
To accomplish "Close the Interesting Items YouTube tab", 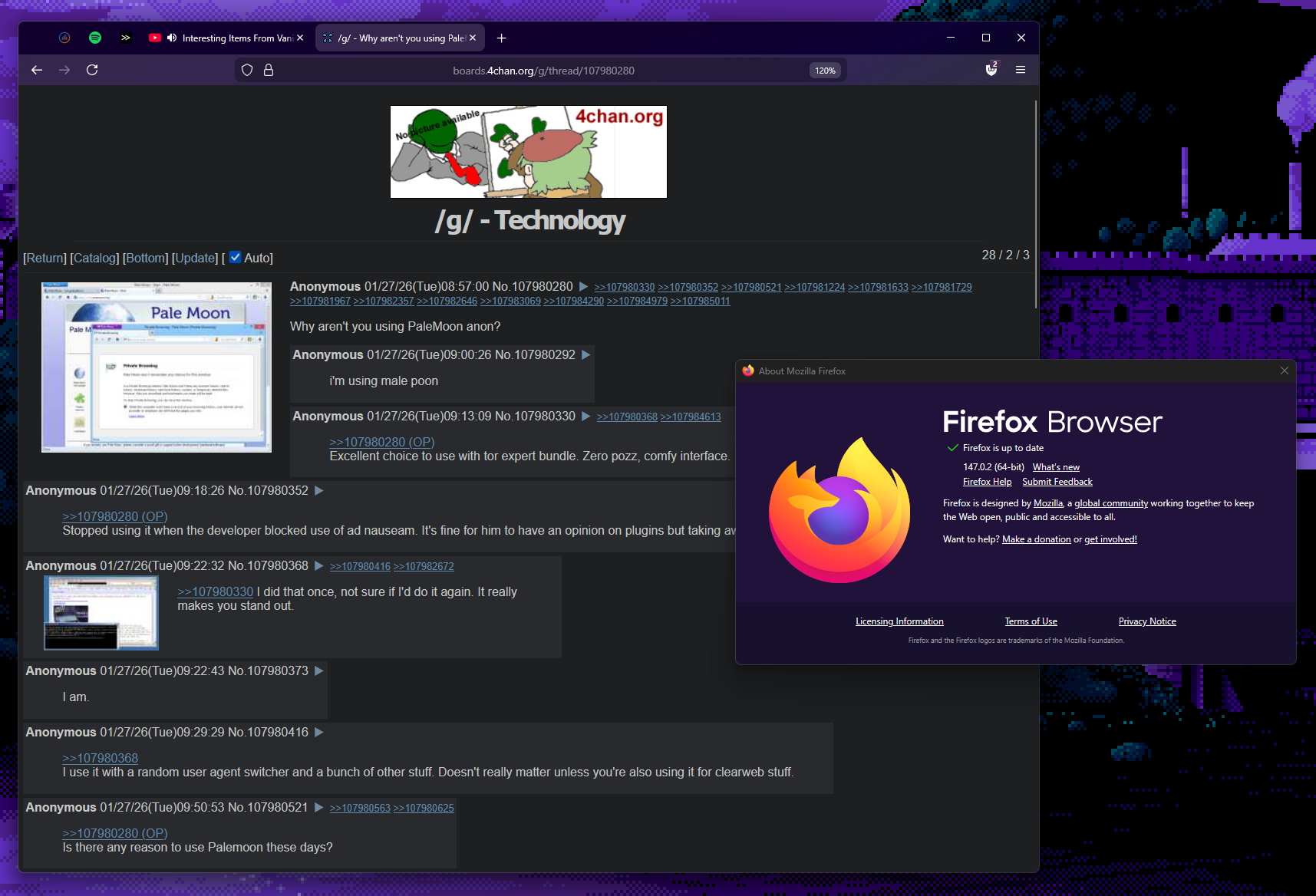I will tap(300, 38).
